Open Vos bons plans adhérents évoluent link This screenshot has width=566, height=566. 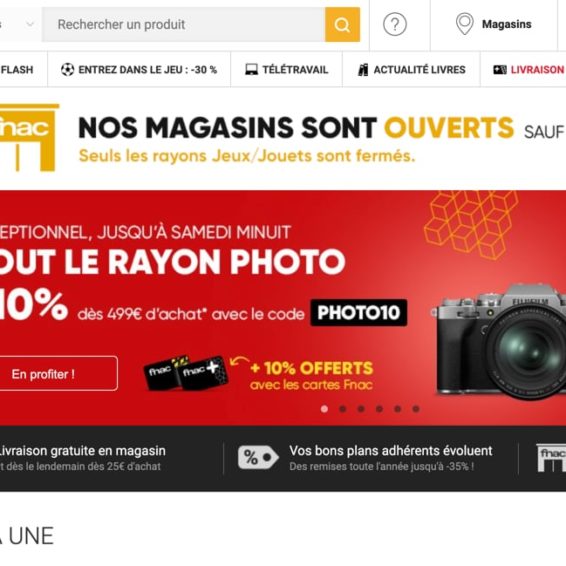pos(390,450)
